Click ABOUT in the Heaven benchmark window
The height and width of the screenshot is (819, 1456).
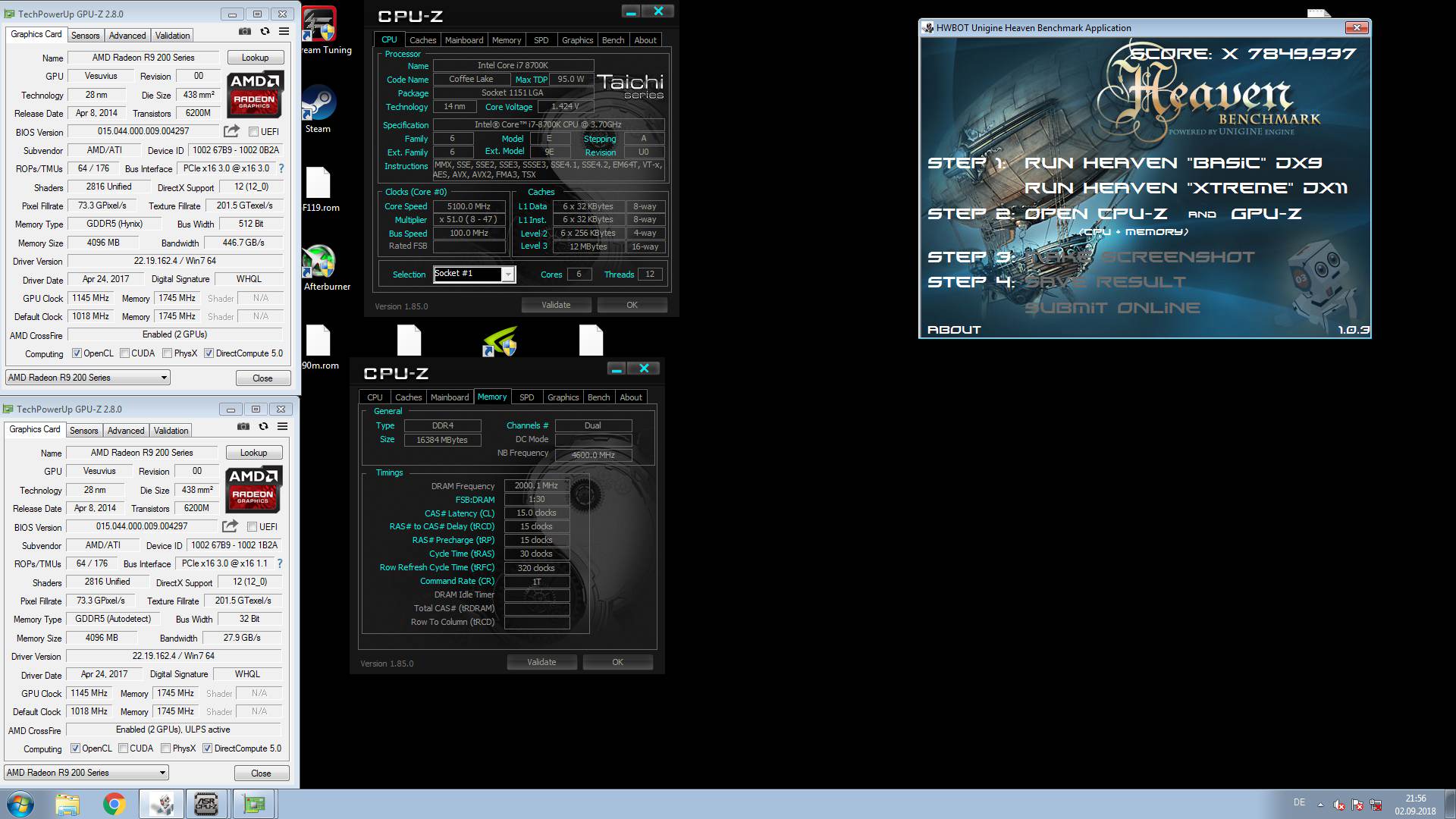[x=954, y=330]
